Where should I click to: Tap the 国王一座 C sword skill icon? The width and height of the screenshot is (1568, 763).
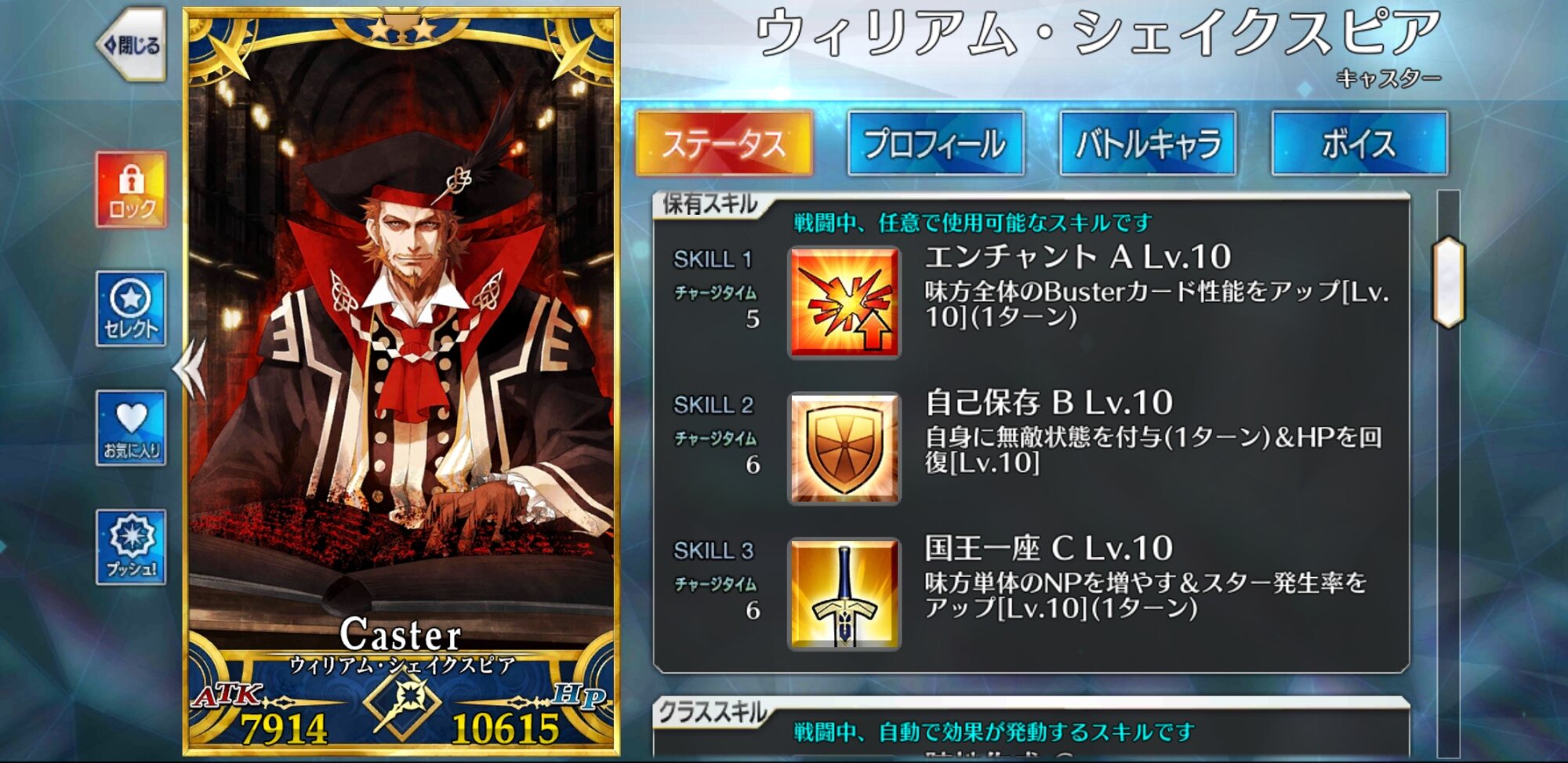[x=844, y=594]
